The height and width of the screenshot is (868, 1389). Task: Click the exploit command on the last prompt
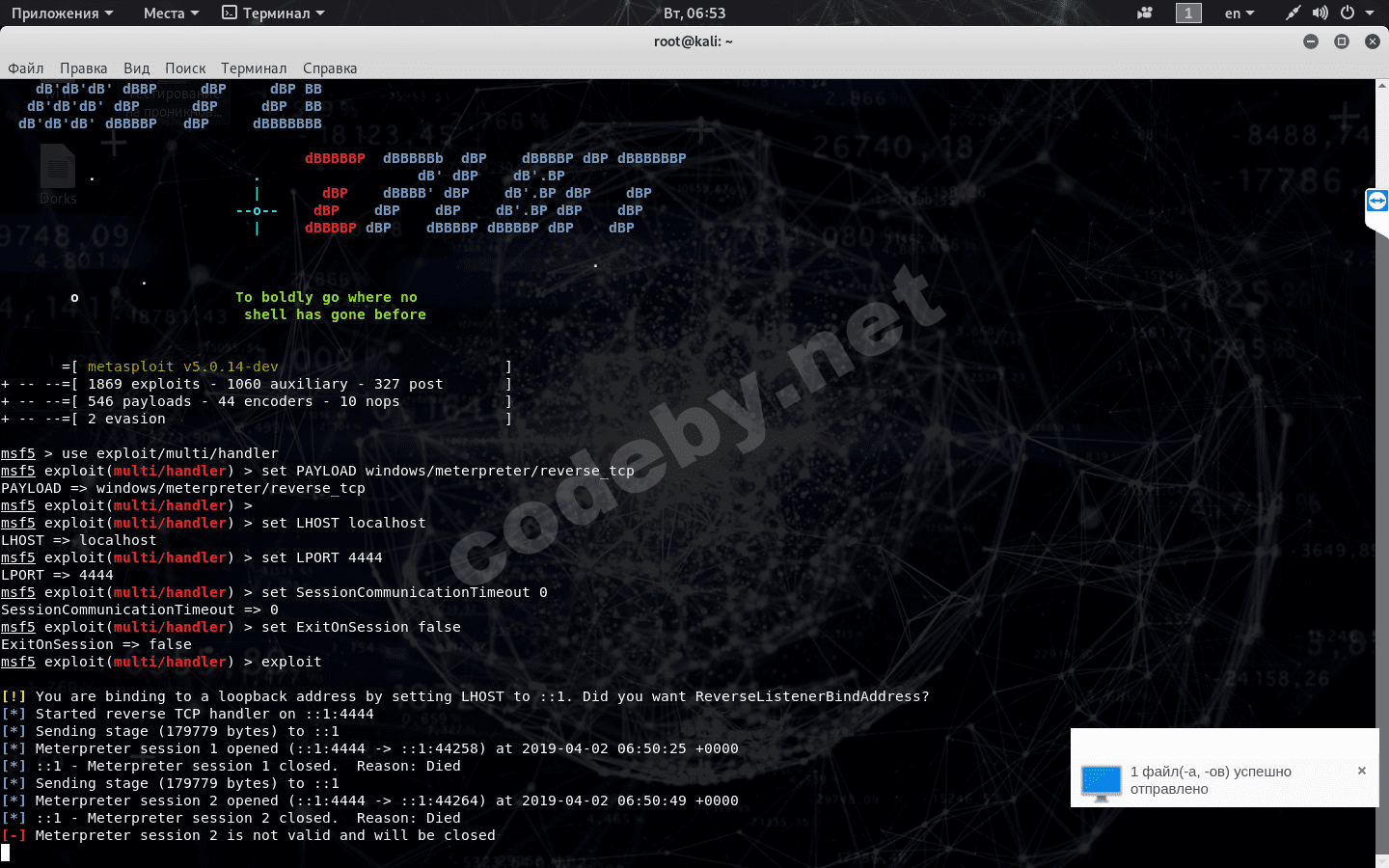tap(291, 662)
